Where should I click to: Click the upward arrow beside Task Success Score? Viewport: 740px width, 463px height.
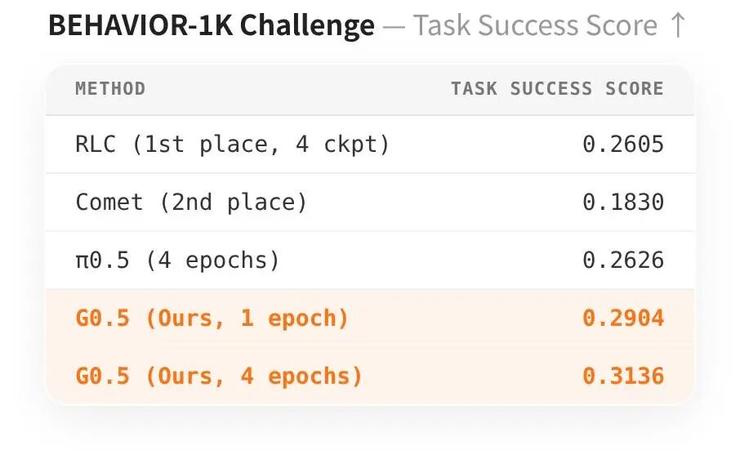(678, 25)
